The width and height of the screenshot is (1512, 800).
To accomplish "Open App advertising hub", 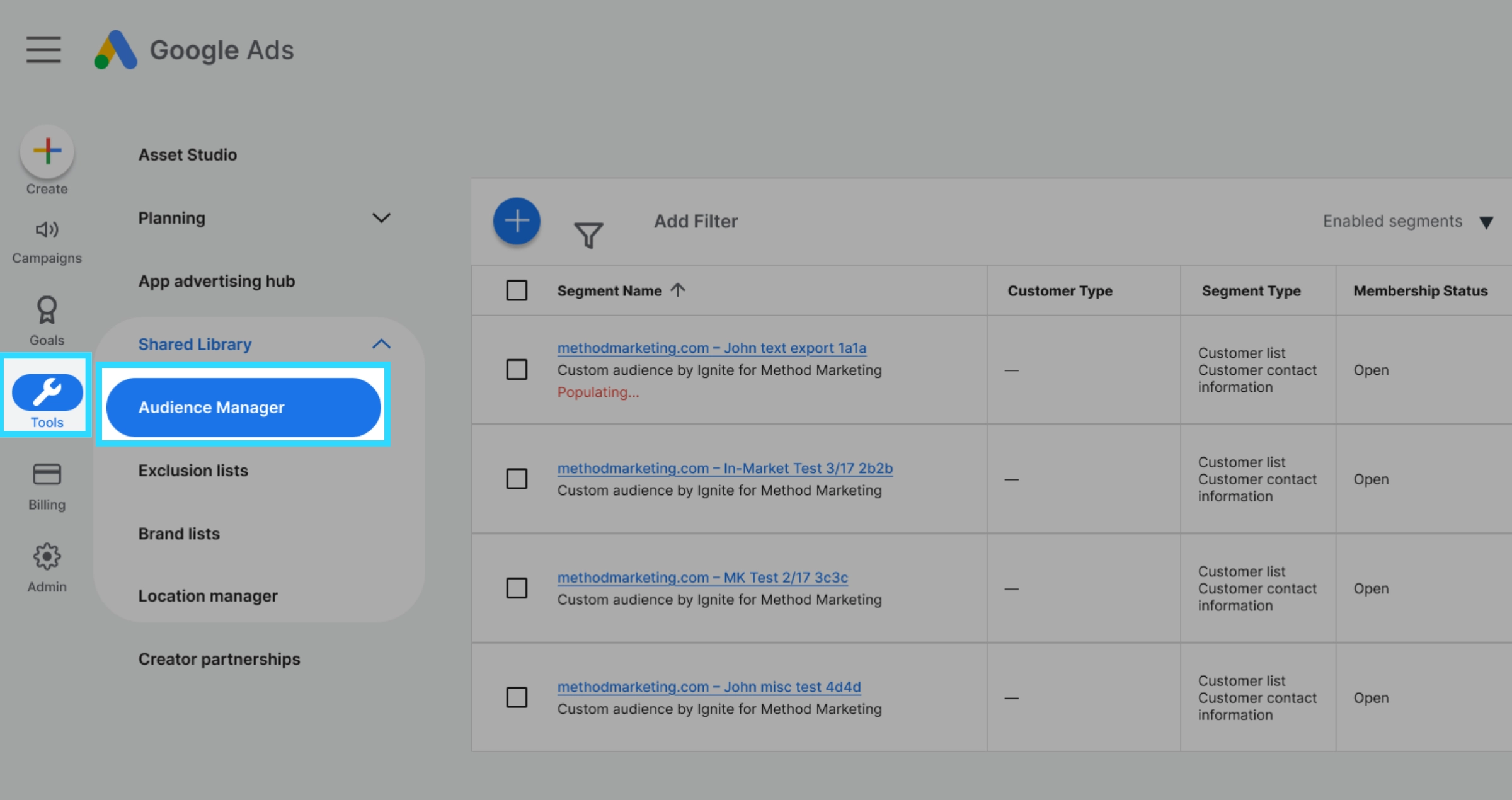I will coord(217,281).
